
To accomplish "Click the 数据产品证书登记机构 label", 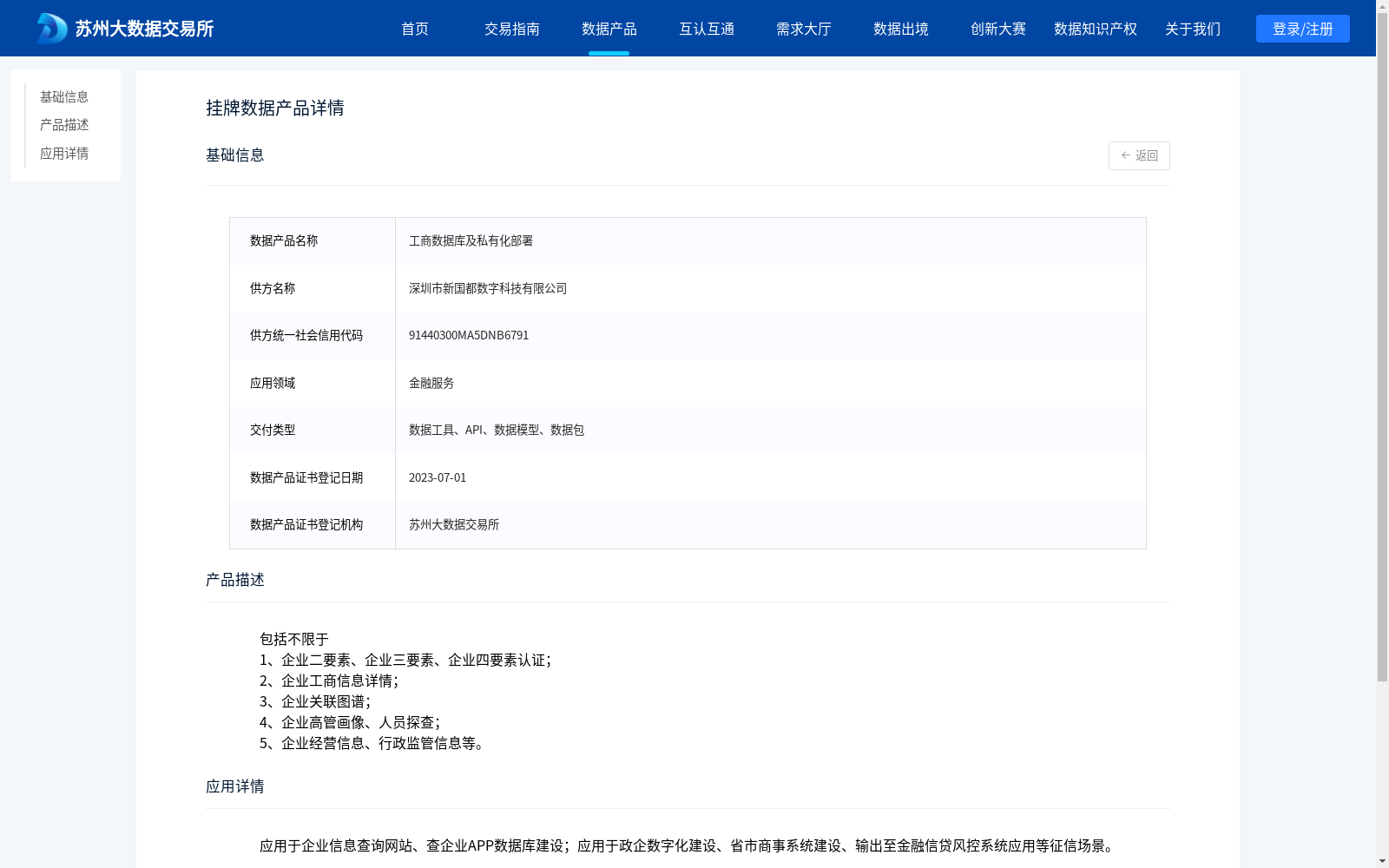I will pos(306,524).
